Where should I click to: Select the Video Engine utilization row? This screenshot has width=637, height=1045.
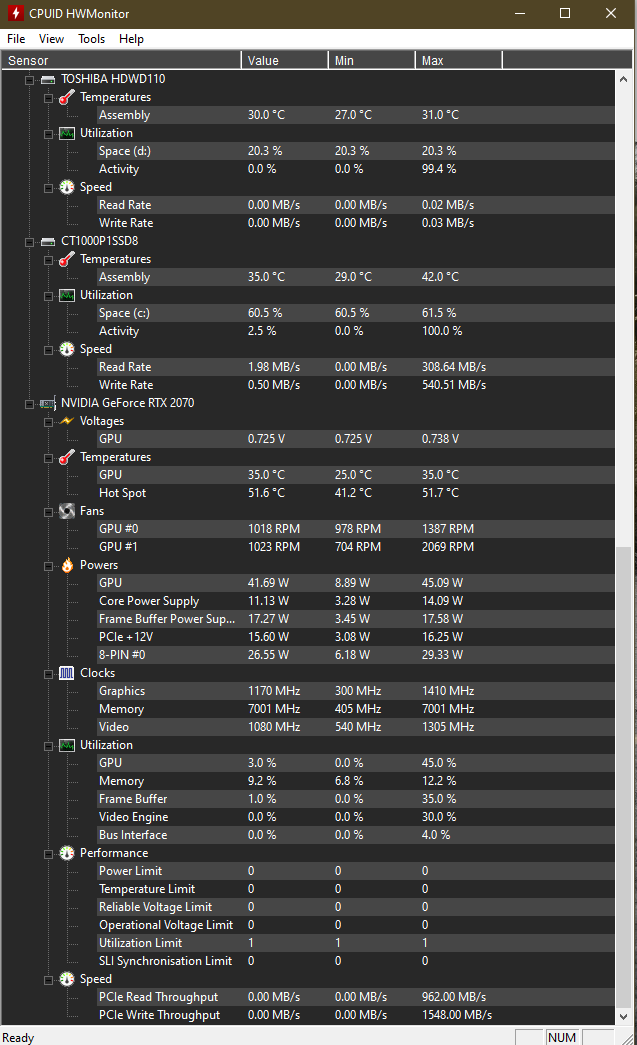point(356,817)
